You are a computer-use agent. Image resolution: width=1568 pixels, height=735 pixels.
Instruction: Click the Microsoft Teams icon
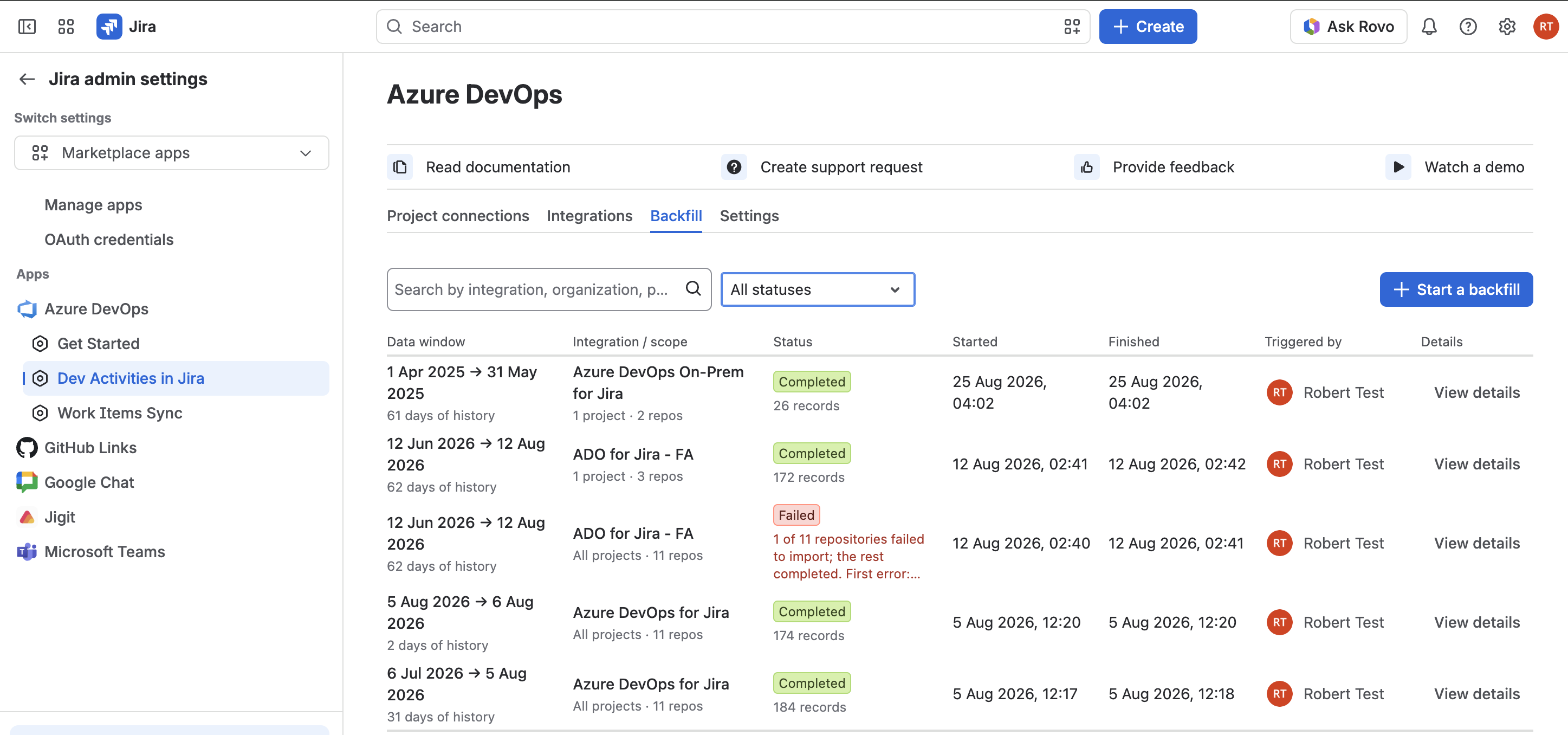pyautogui.click(x=27, y=552)
